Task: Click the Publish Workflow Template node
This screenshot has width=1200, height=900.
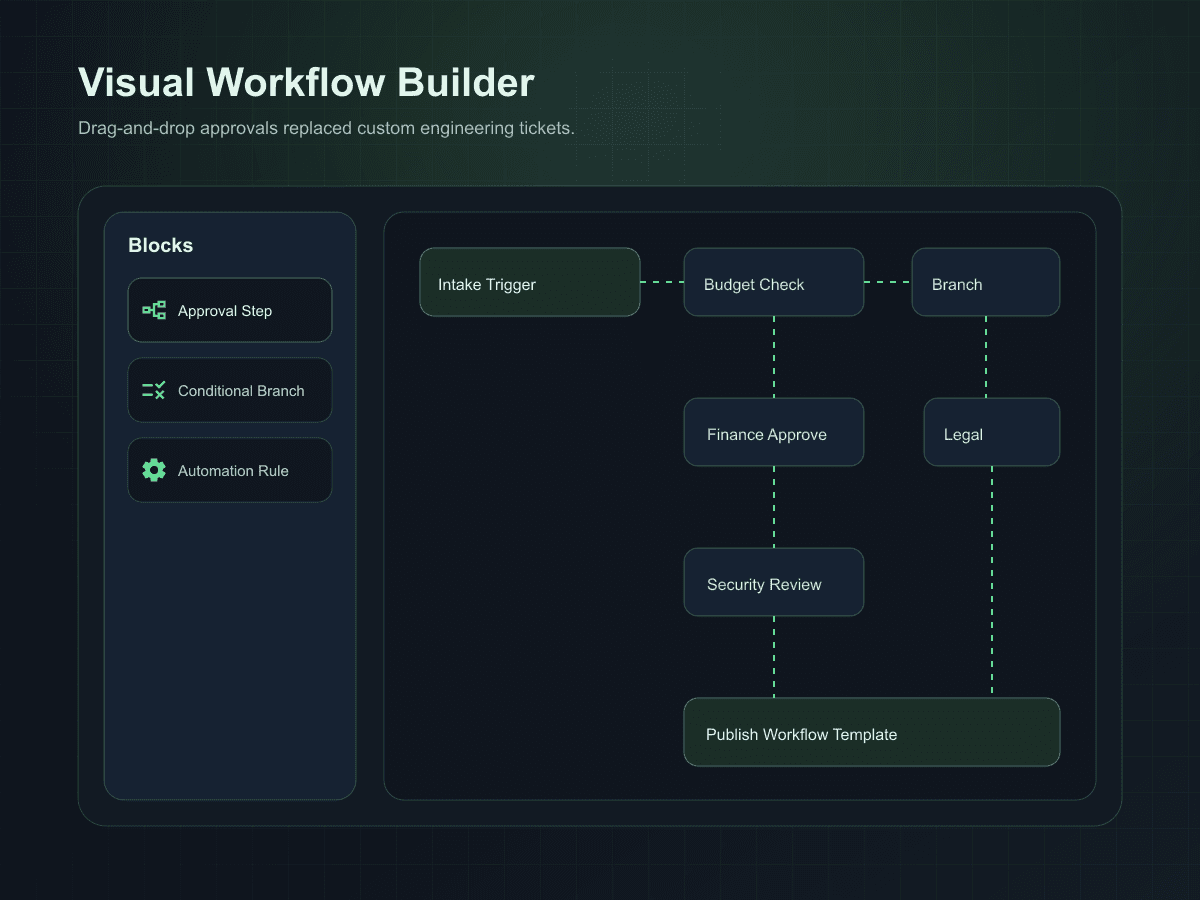Action: coord(872,732)
